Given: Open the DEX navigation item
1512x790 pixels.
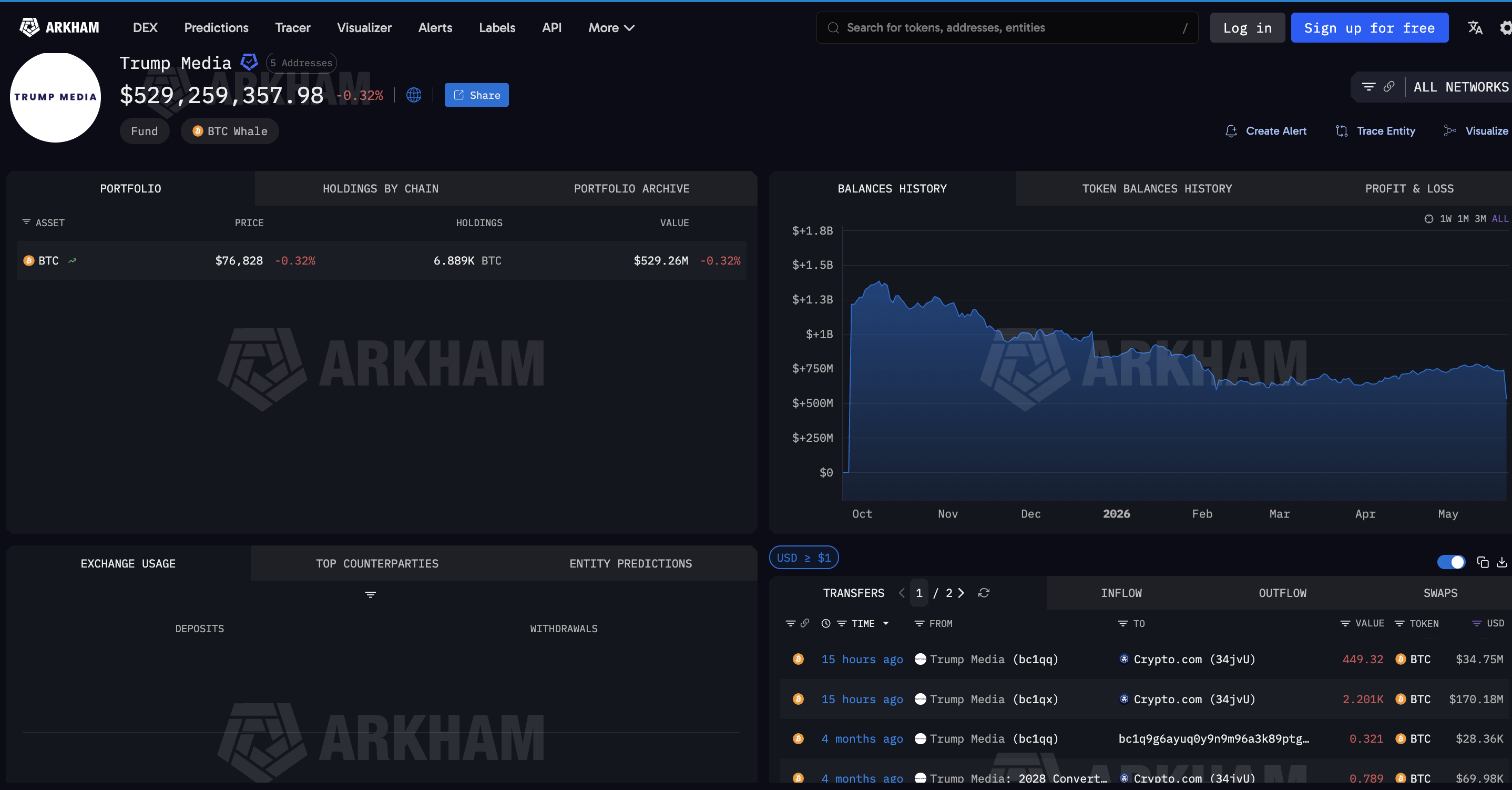Looking at the screenshot, I should pos(145,27).
